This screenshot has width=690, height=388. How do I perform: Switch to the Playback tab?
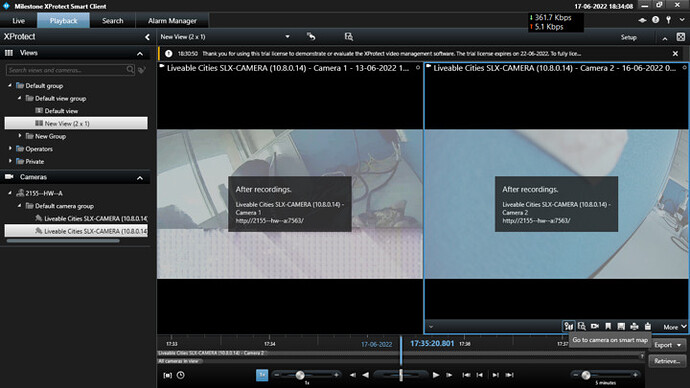coord(63,21)
